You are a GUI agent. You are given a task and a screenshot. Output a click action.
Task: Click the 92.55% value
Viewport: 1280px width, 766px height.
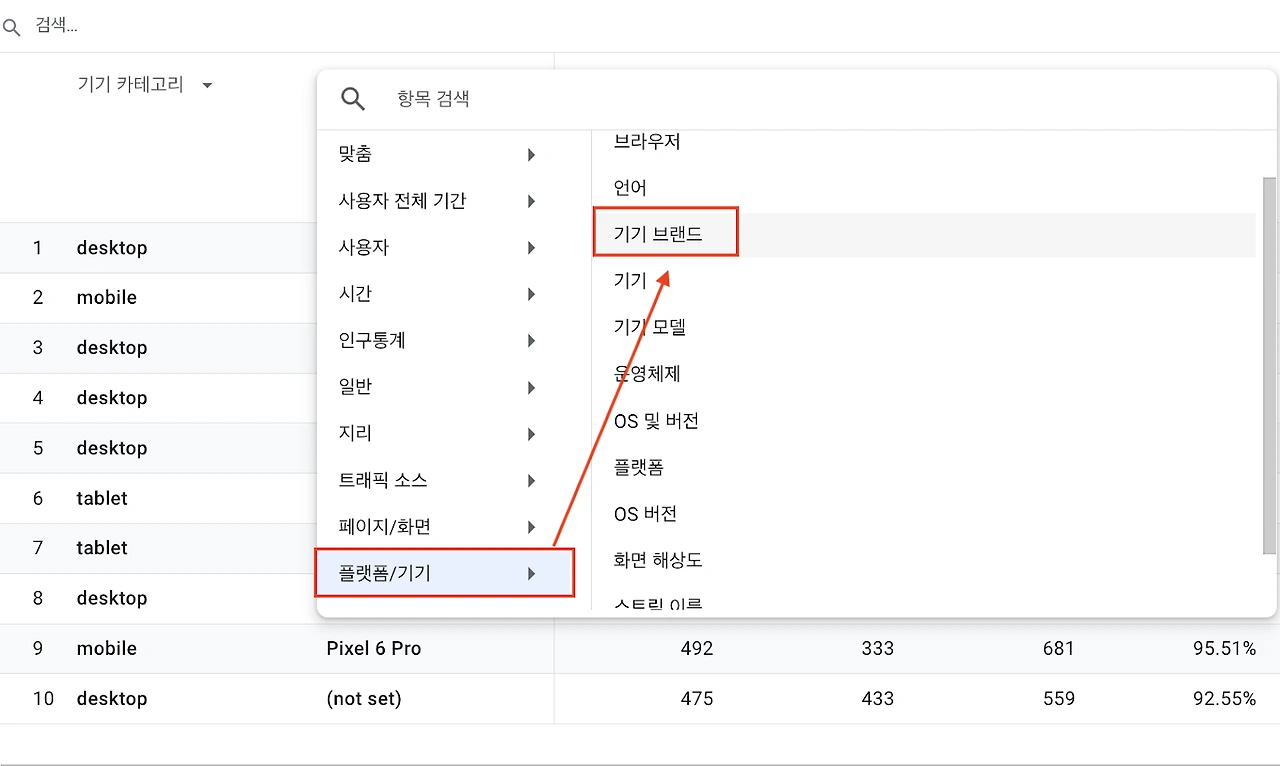pyautogui.click(x=1224, y=698)
